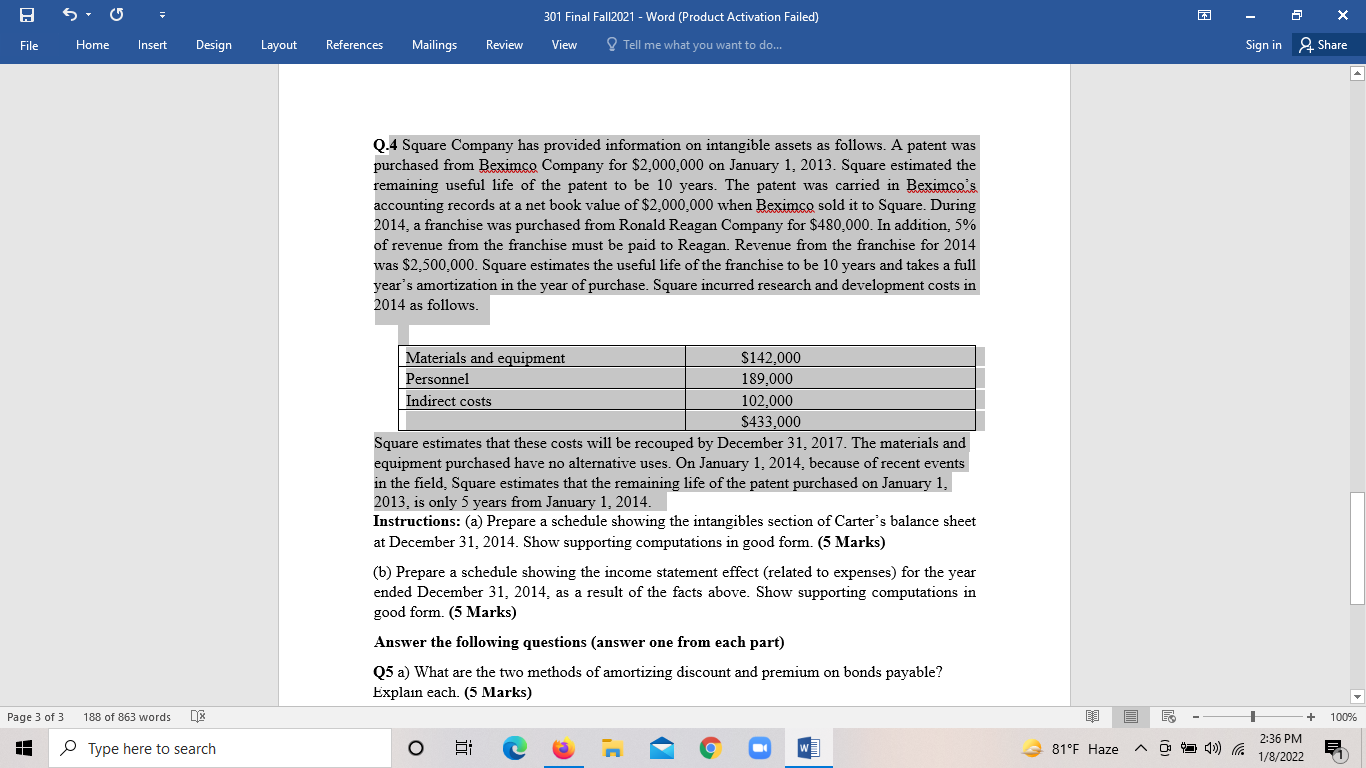Save the document via Quick Access Toolbar

[24, 13]
